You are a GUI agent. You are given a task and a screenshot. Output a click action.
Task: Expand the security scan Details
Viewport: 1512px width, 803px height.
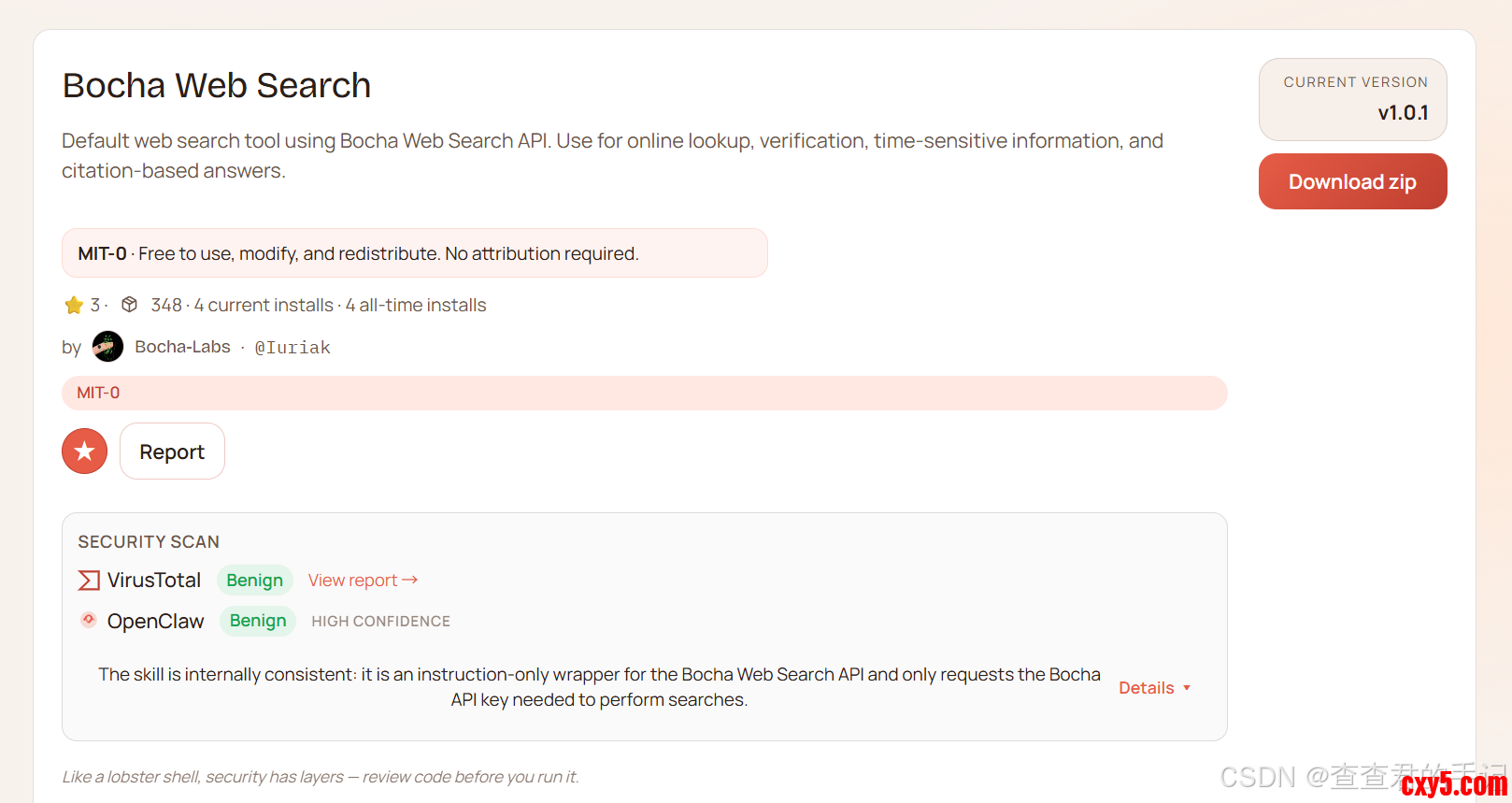click(x=1155, y=688)
